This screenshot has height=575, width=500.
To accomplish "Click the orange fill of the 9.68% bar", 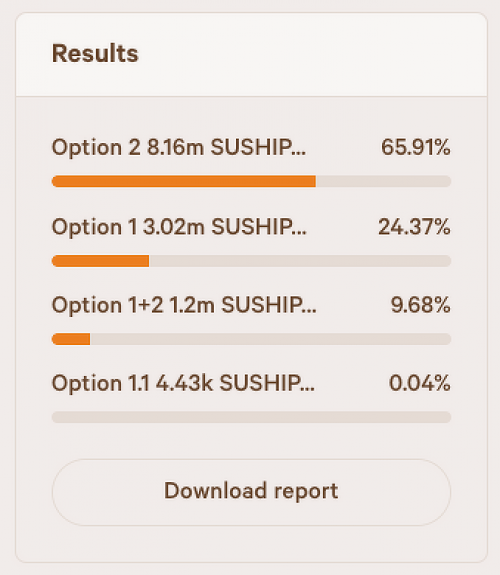I will [71, 339].
